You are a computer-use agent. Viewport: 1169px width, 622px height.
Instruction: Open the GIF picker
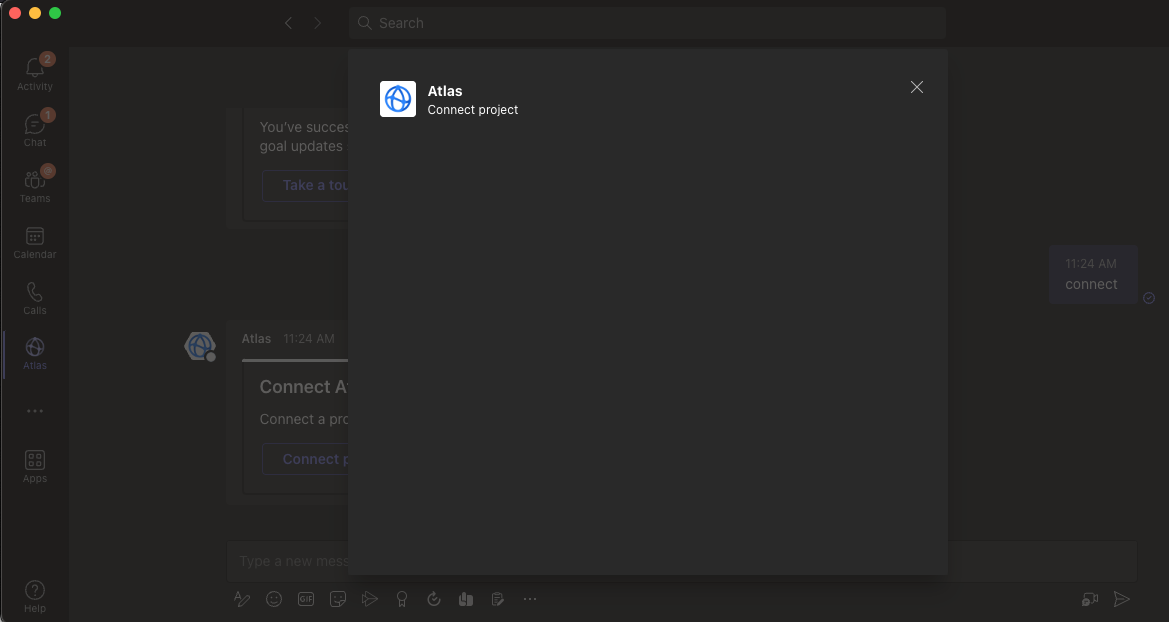[x=306, y=599]
